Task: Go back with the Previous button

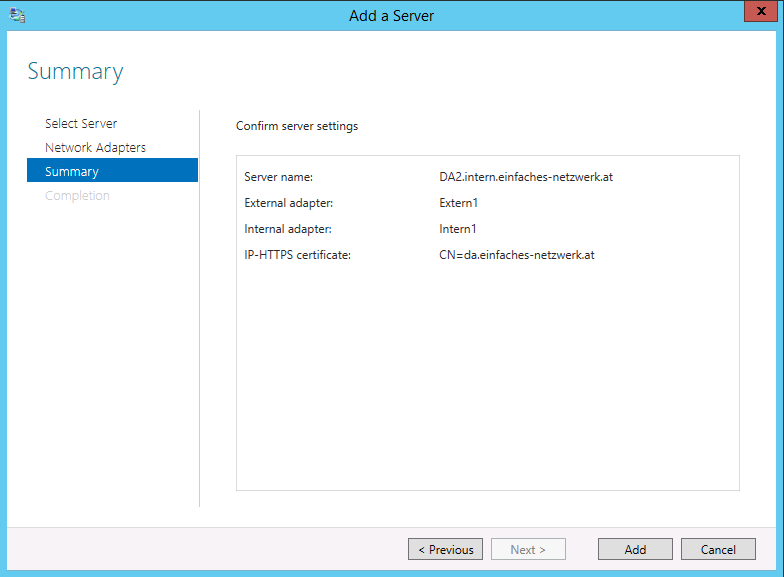Action: pos(446,549)
